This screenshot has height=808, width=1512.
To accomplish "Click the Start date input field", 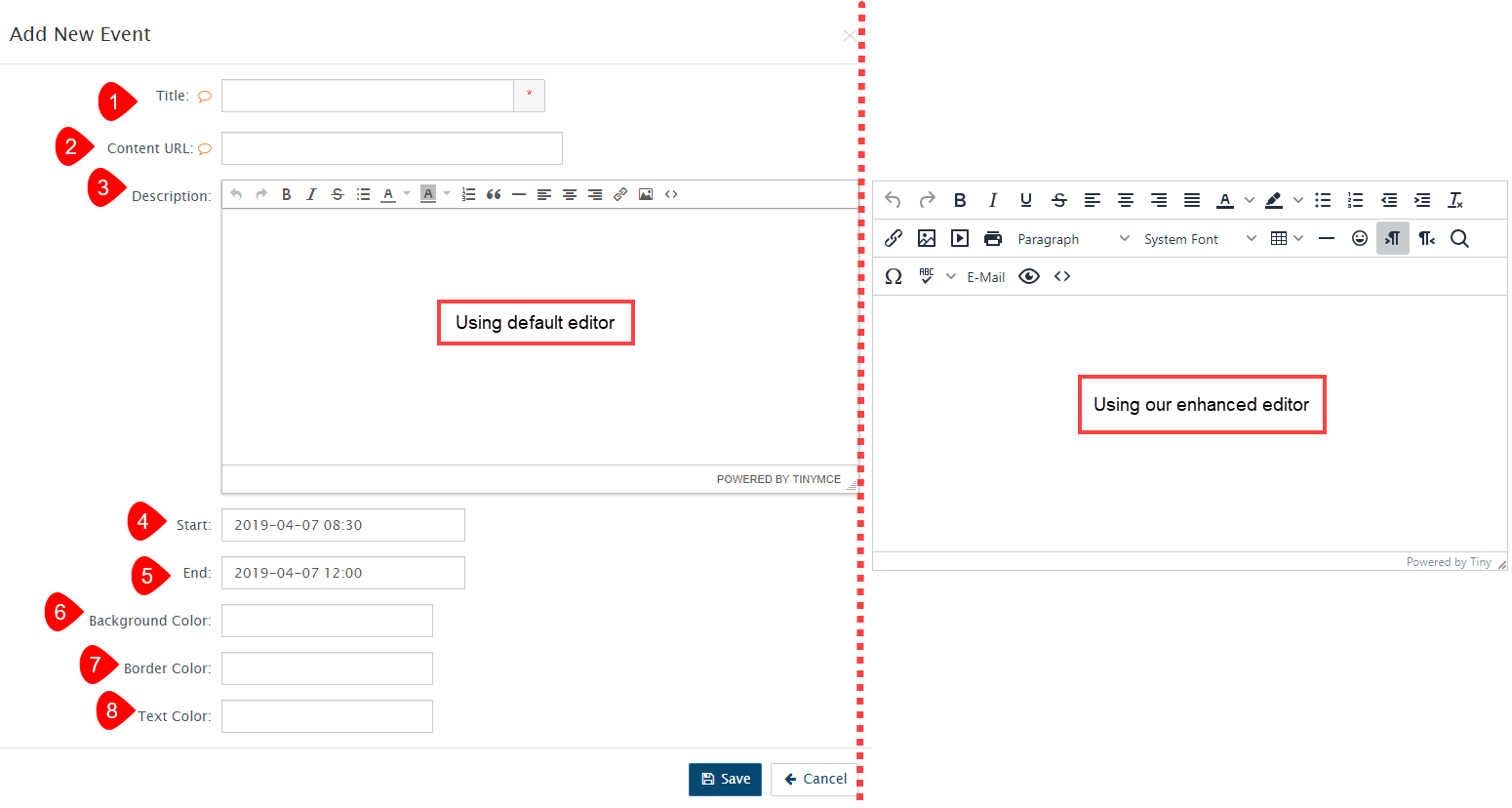I will click(342, 525).
